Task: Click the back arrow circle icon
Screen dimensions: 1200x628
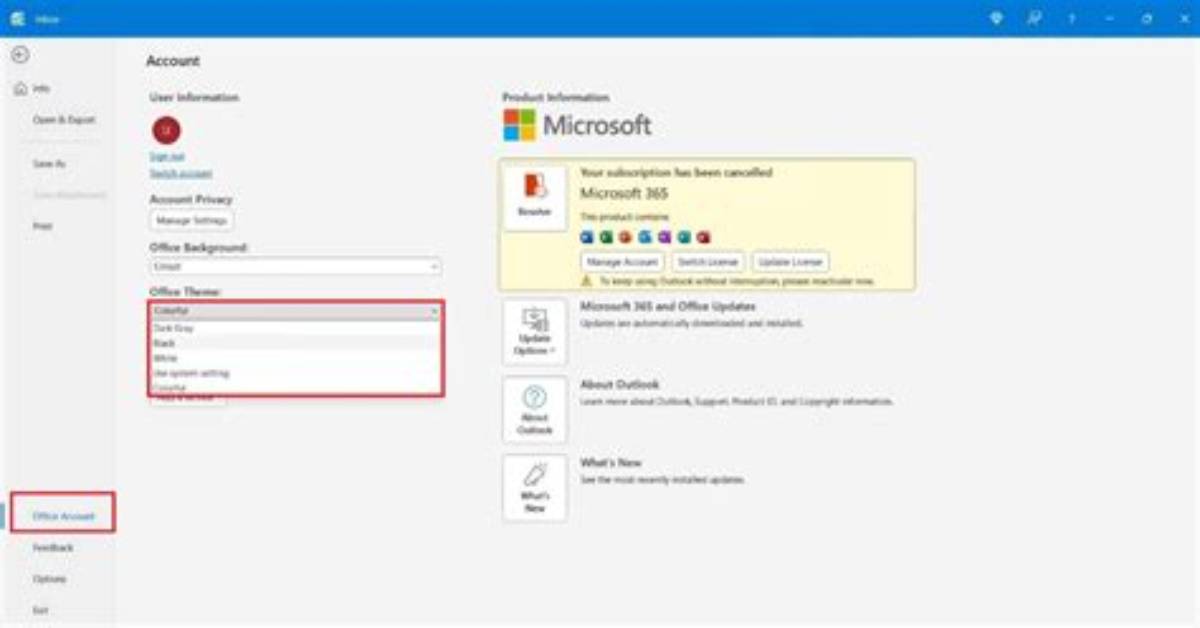Action: [19, 55]
